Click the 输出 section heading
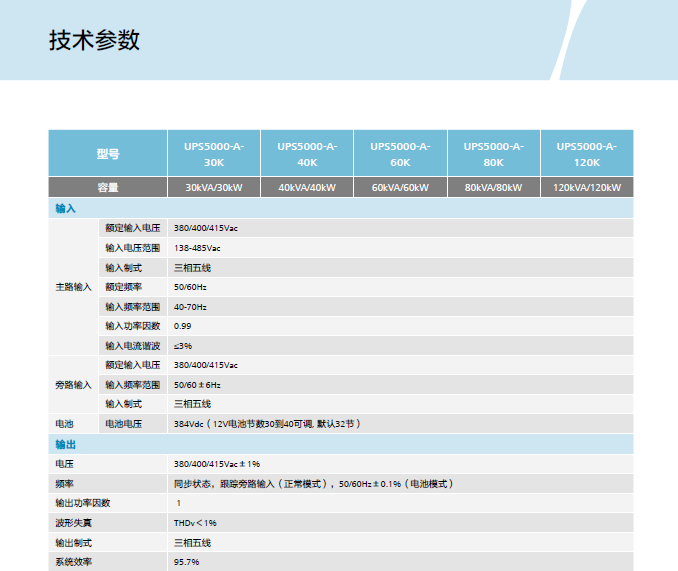Viewport: 678px width, 571px height. (66, 444)
